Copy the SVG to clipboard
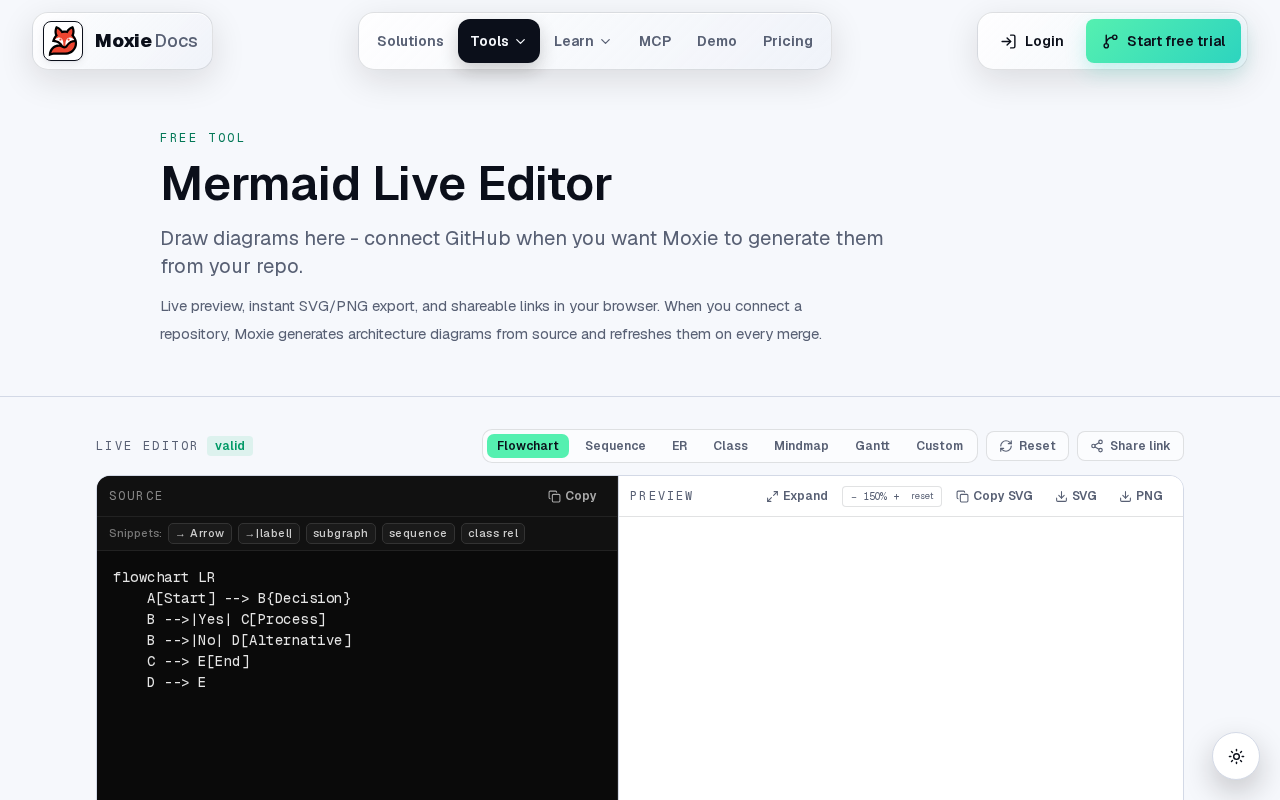This screenshot has height=800, width=1280. click(x=994, y=496)
